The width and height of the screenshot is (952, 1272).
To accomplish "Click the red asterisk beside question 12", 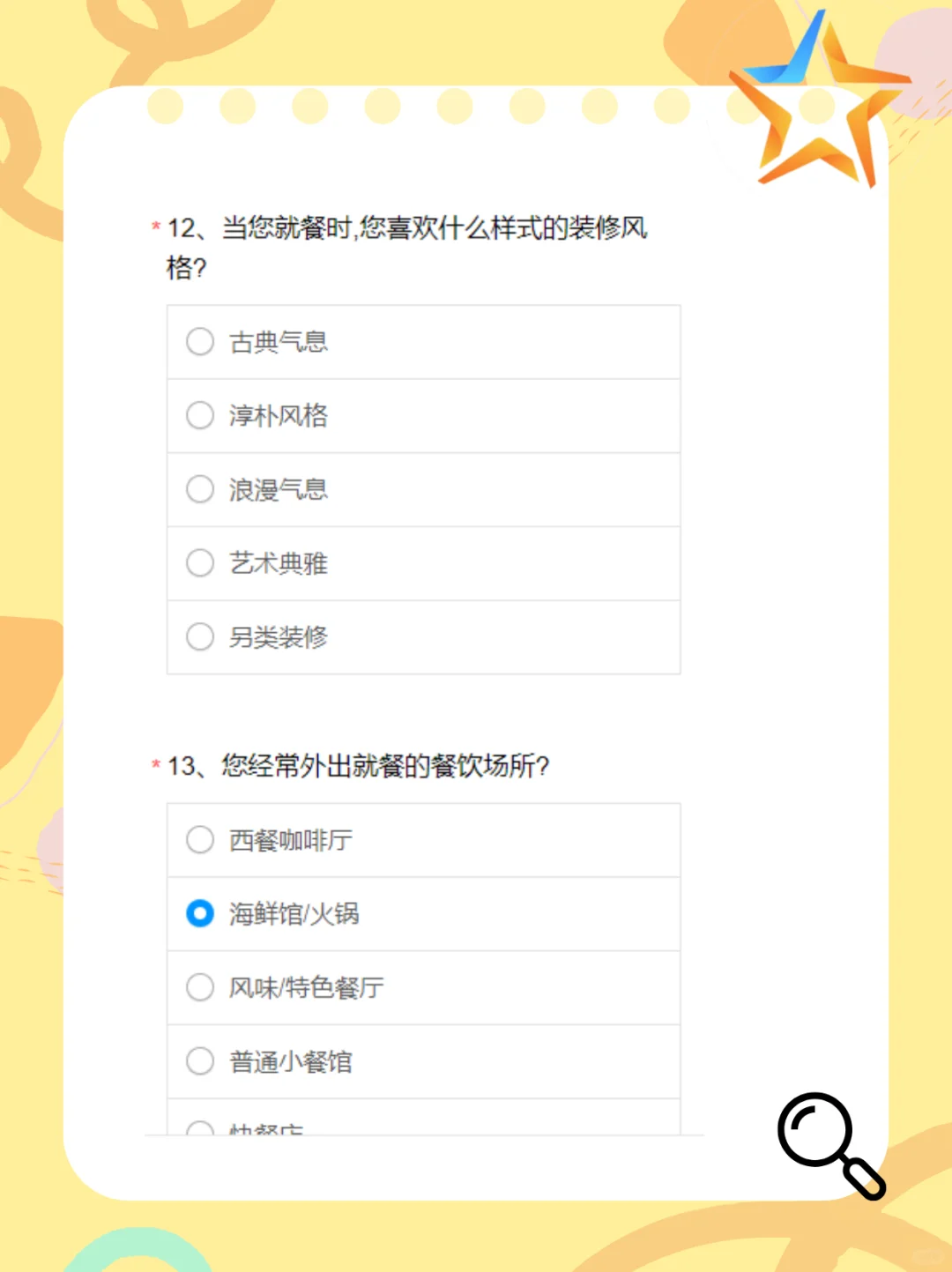I will (x=156, y=227).
